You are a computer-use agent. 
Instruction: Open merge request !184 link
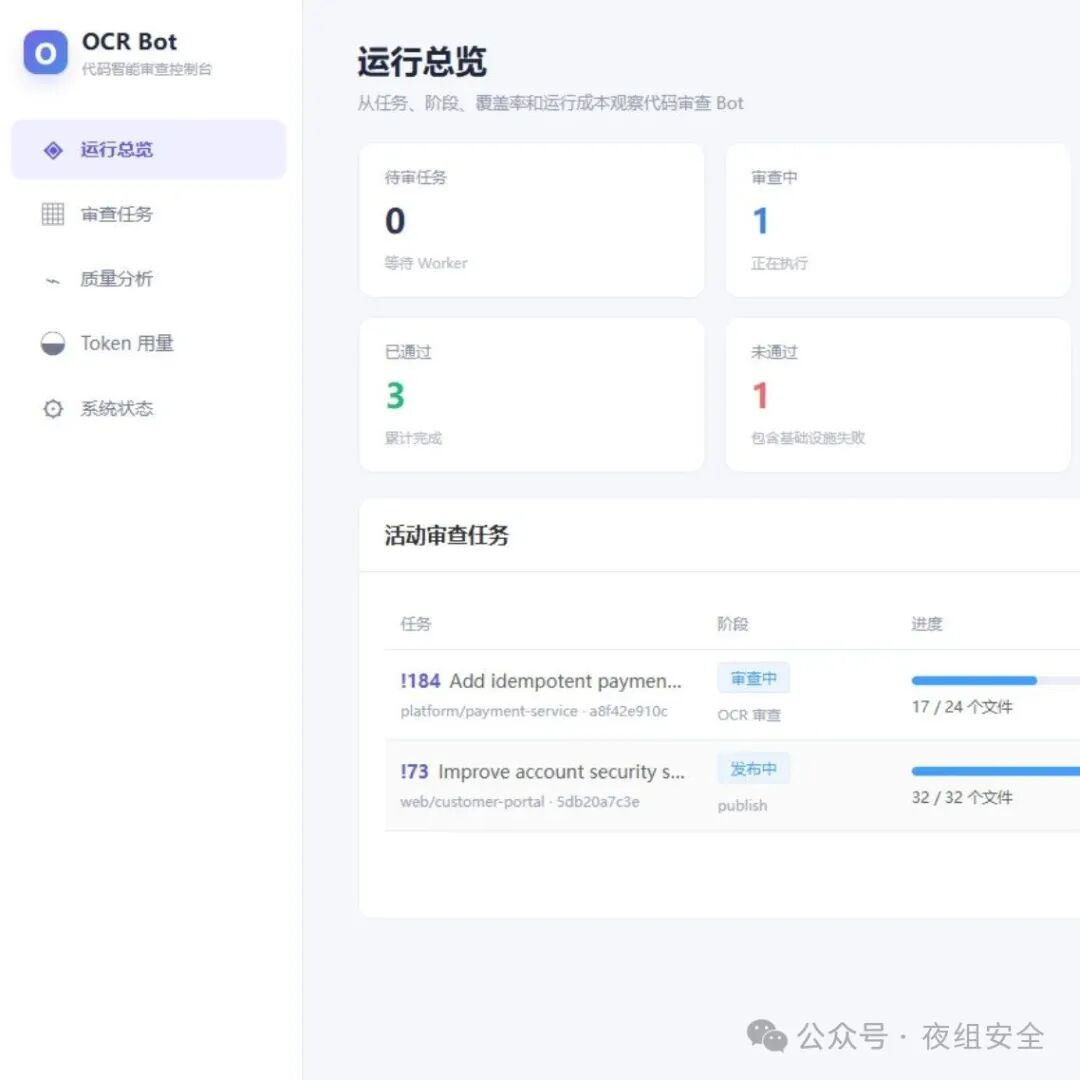pyautogui.click(x=420, y=681)
